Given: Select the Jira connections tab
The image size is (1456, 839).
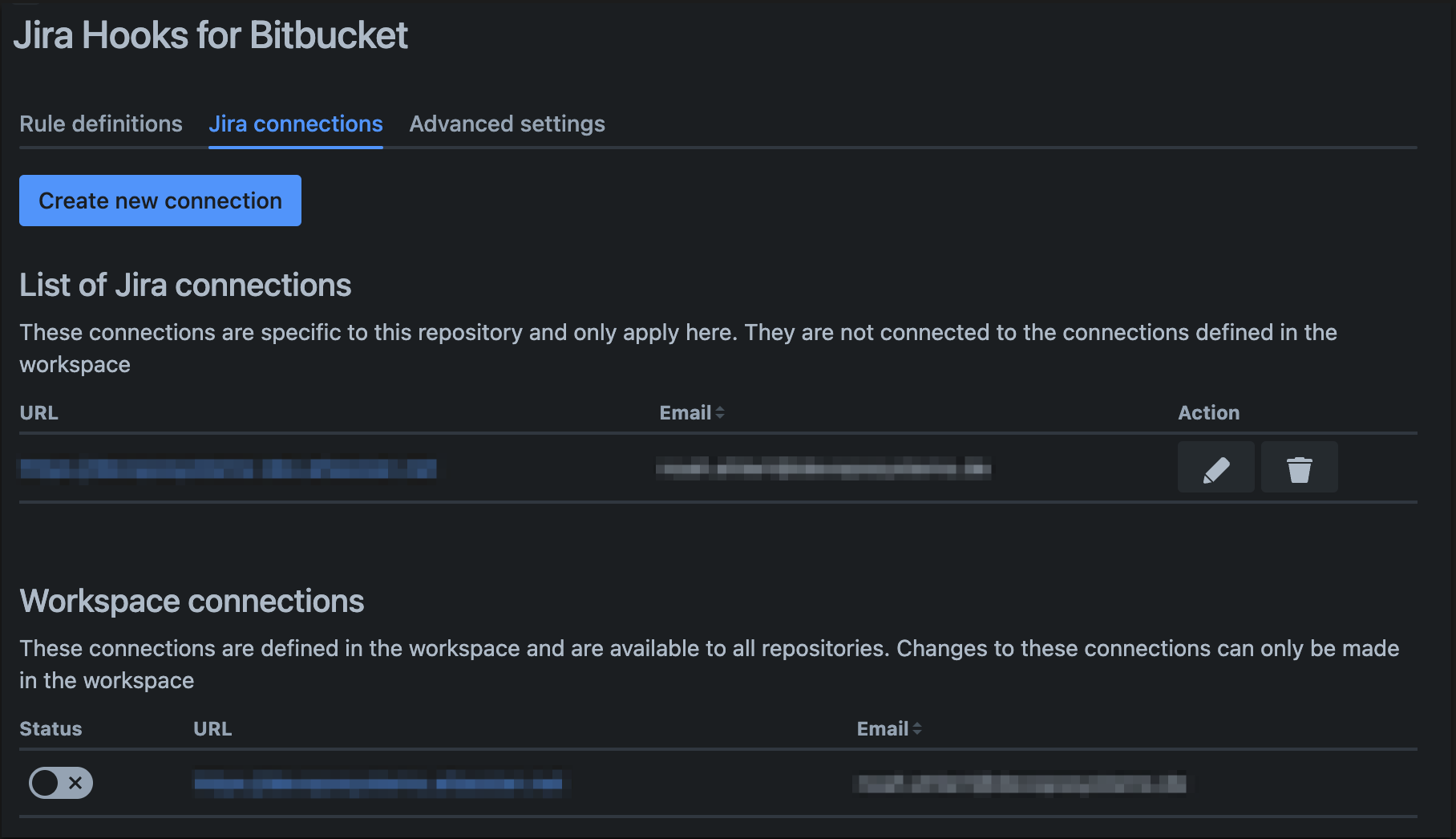Looking at the screenshot, I should 296,124.
